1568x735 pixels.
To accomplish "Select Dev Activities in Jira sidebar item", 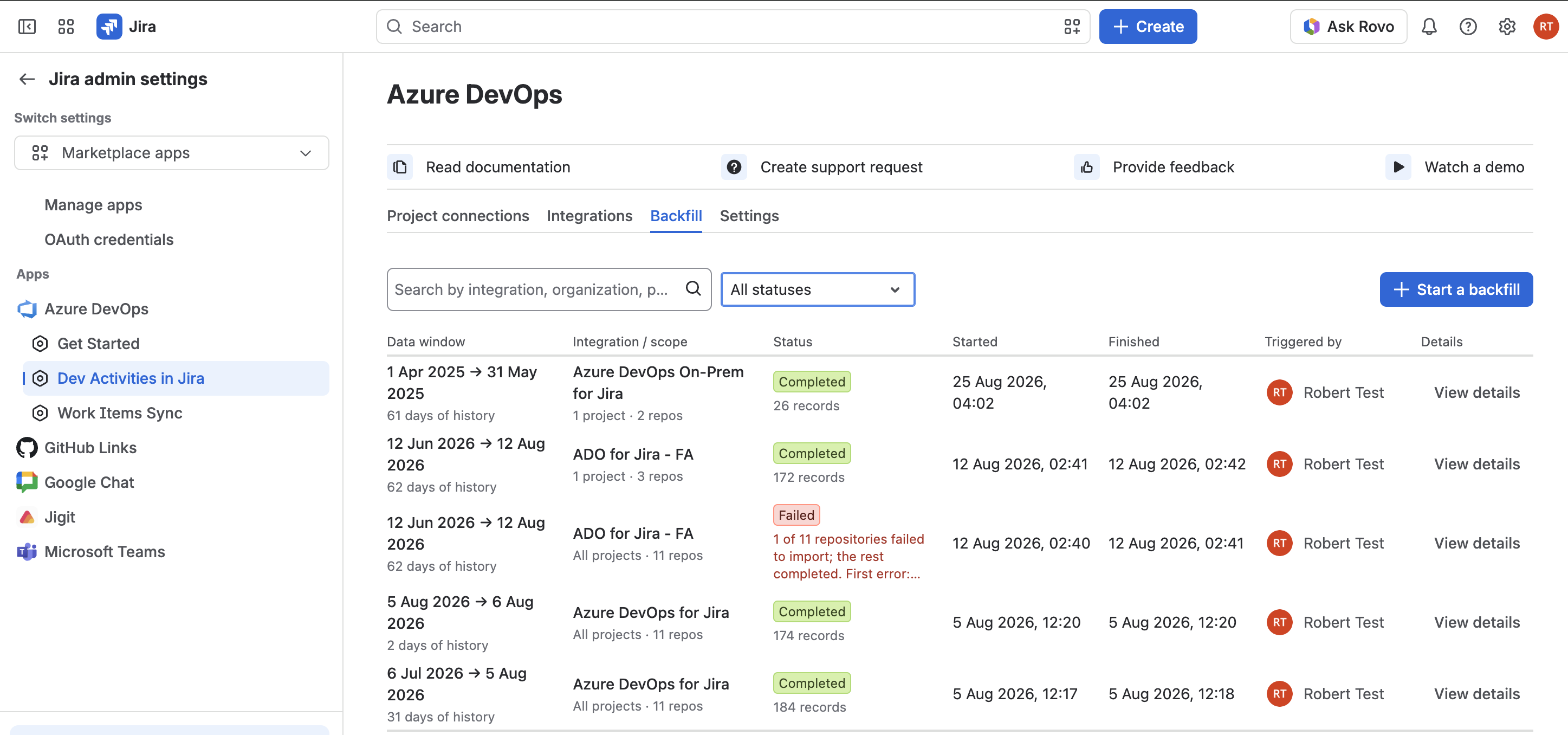I will coord(176,379).
